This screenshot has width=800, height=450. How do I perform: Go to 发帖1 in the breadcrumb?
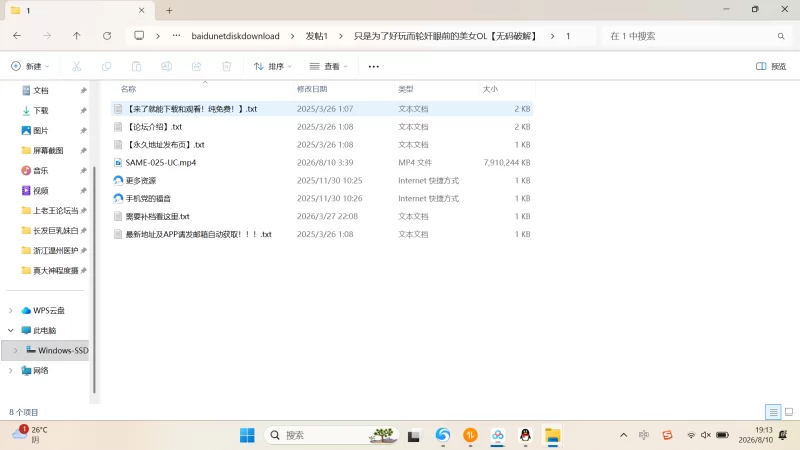316,36
